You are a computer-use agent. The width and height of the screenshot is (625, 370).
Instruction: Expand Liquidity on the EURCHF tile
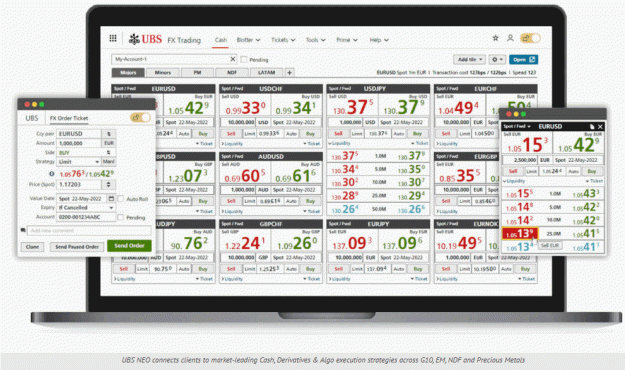(x=447, y=144)
